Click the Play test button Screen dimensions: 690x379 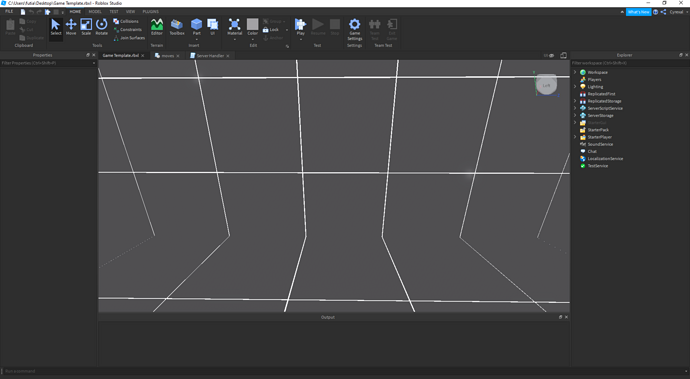tap(301, 26)
